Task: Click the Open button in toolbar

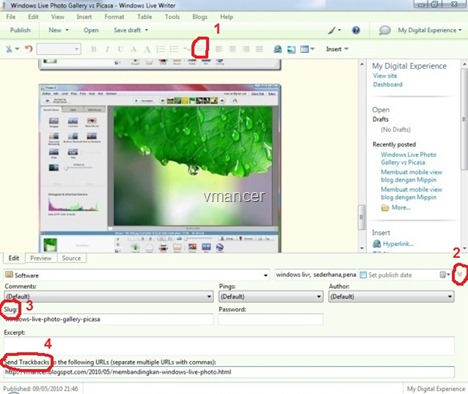Action: point(91,30)
